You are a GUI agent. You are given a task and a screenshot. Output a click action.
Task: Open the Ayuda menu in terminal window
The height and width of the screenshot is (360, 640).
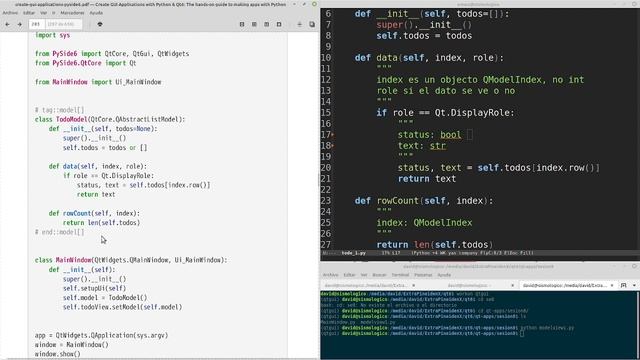pos(444,275)
